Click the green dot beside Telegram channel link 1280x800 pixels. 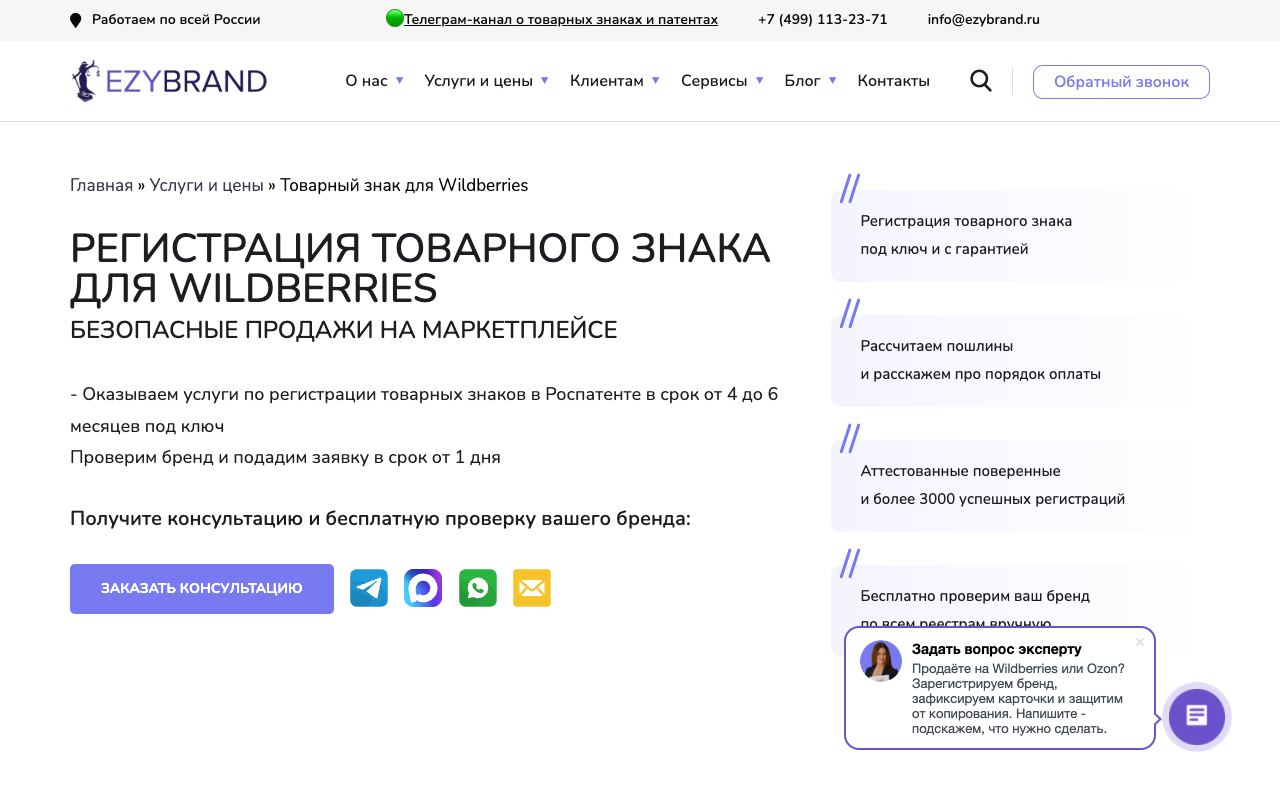click(394, 18)
